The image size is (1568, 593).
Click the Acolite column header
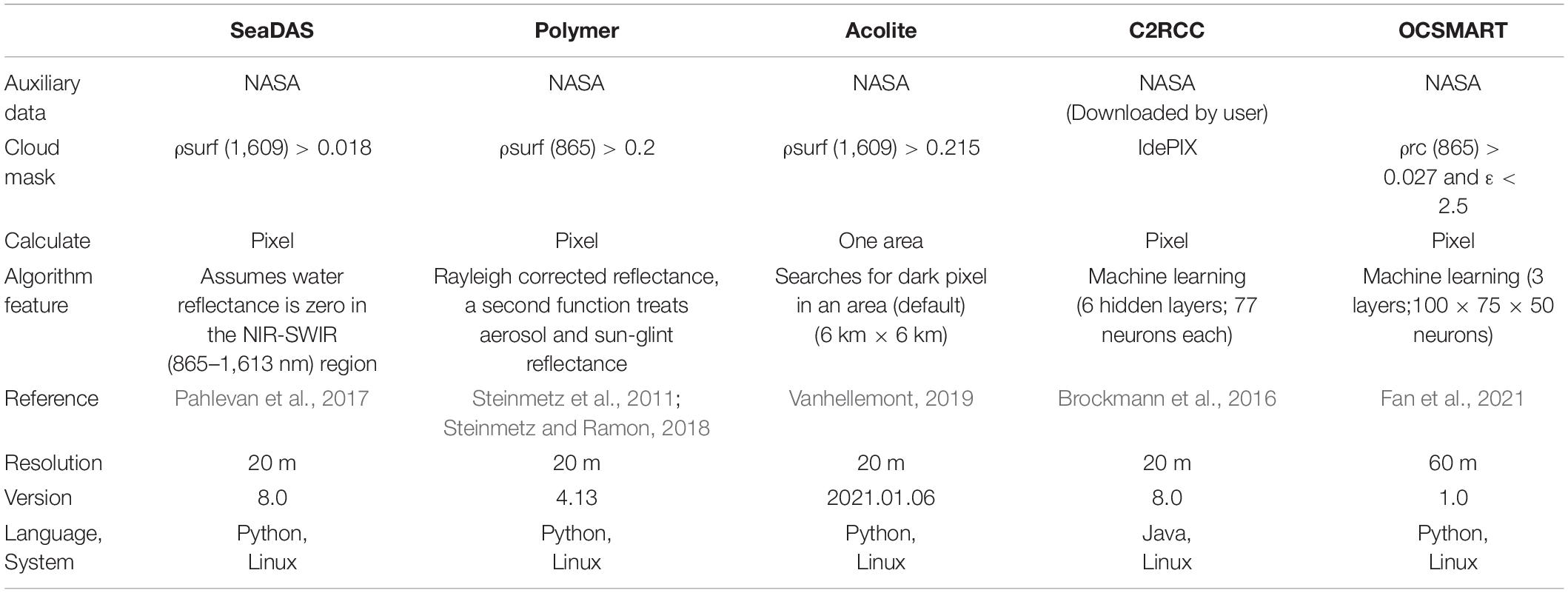[x=880, y=30]
